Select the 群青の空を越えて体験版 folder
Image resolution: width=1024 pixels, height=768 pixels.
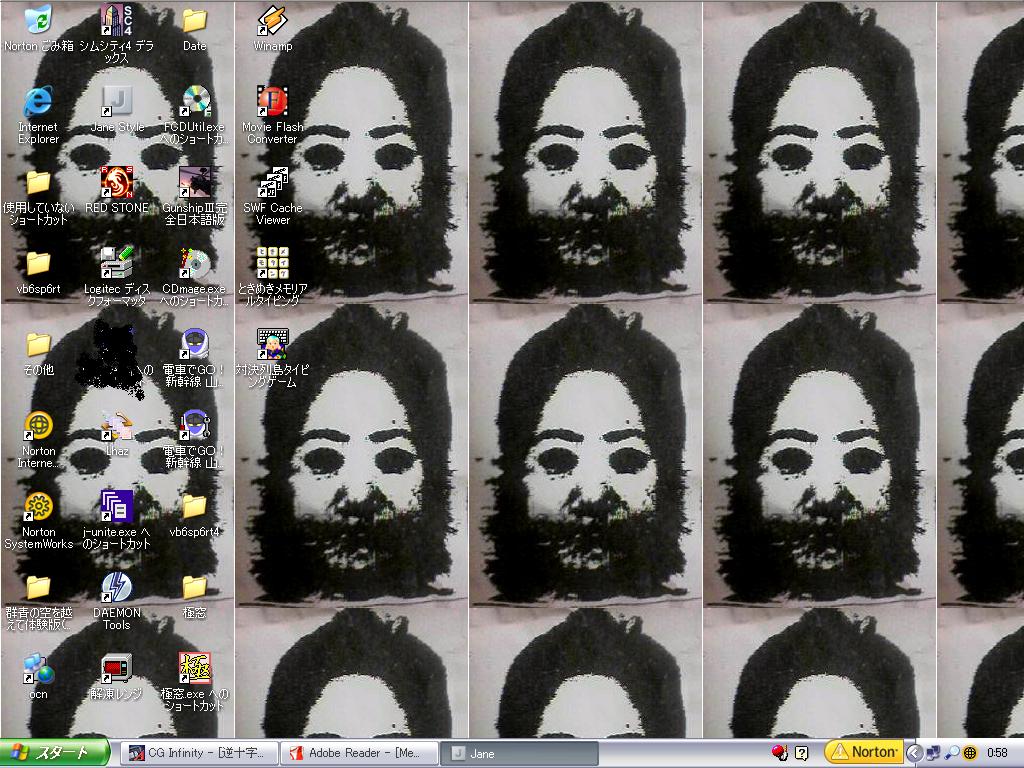[x=39, y=587]
